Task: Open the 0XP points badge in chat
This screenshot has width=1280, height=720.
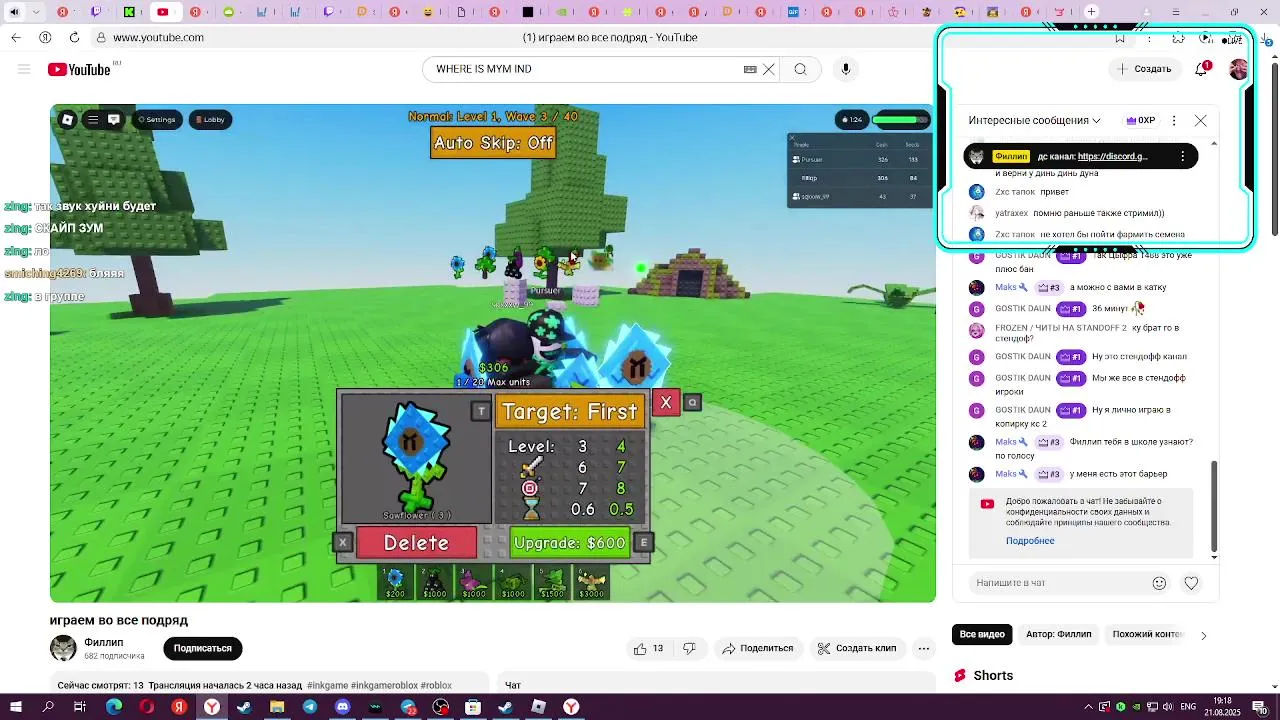Action: pyautogui.click(x=1140, y=120)
